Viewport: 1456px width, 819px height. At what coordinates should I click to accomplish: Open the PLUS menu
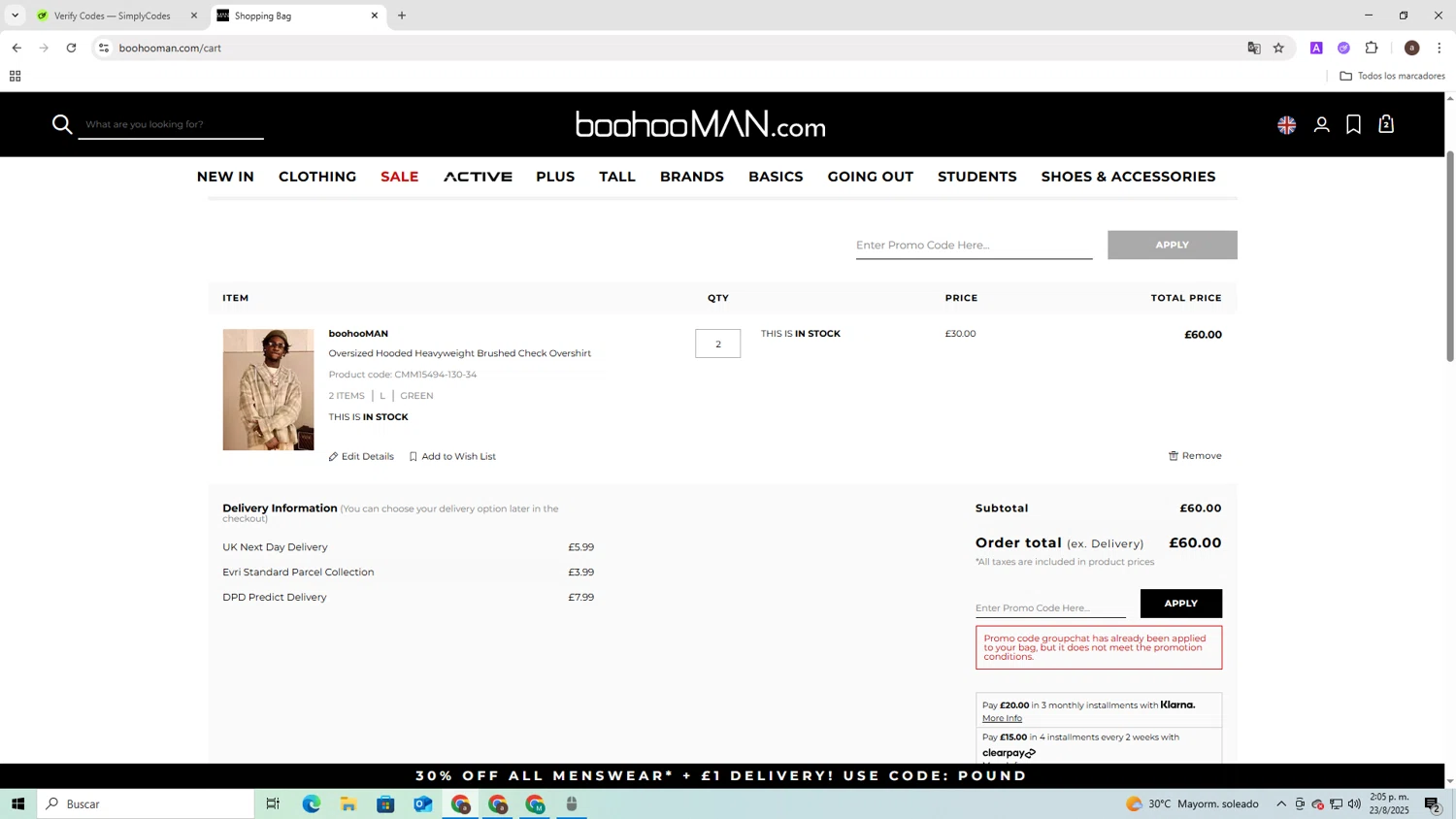click(x=555, y=177)
